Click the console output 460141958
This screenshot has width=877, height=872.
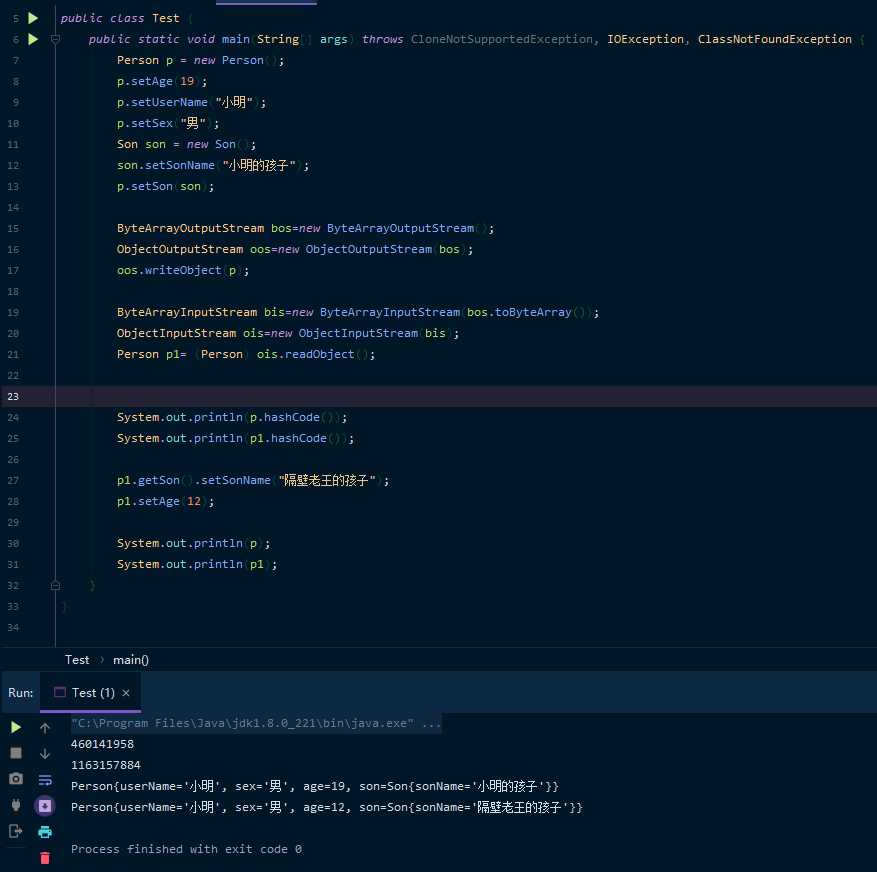[102, 744]
